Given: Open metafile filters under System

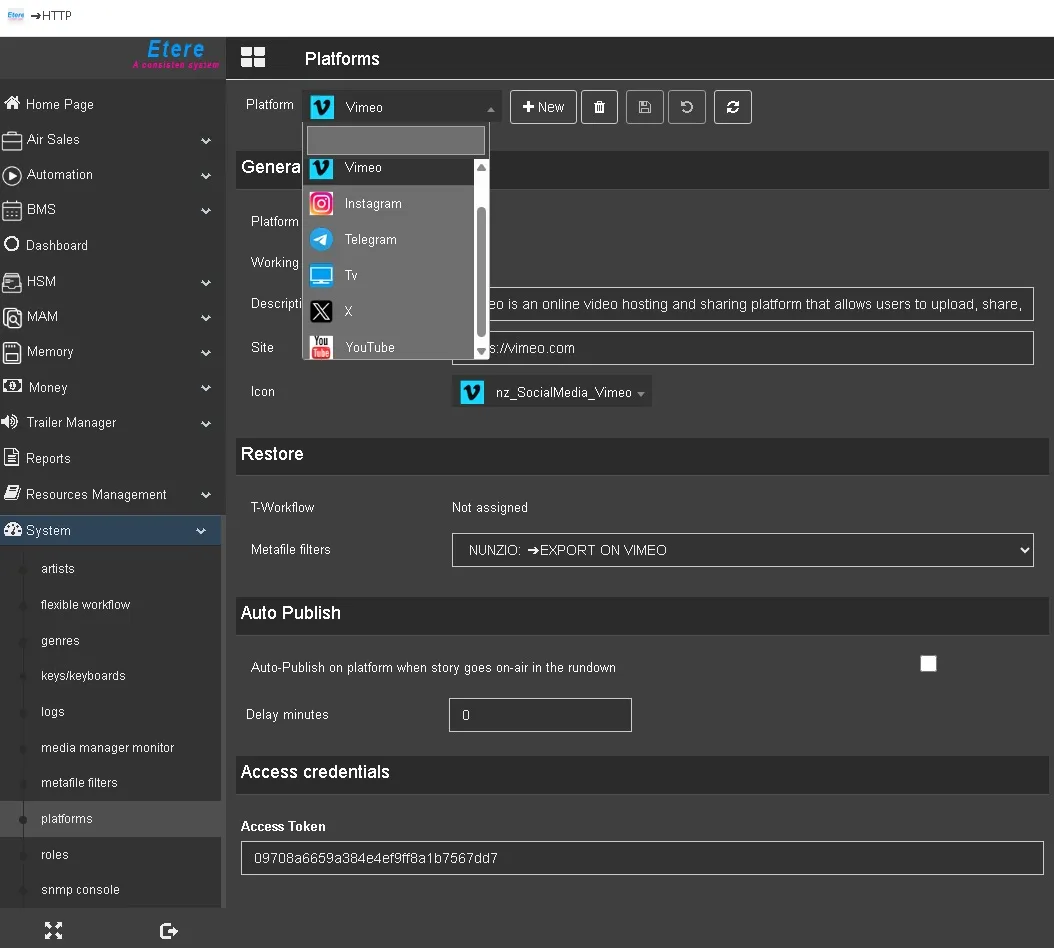Looking at the screenshot, I should click(79, 783).
